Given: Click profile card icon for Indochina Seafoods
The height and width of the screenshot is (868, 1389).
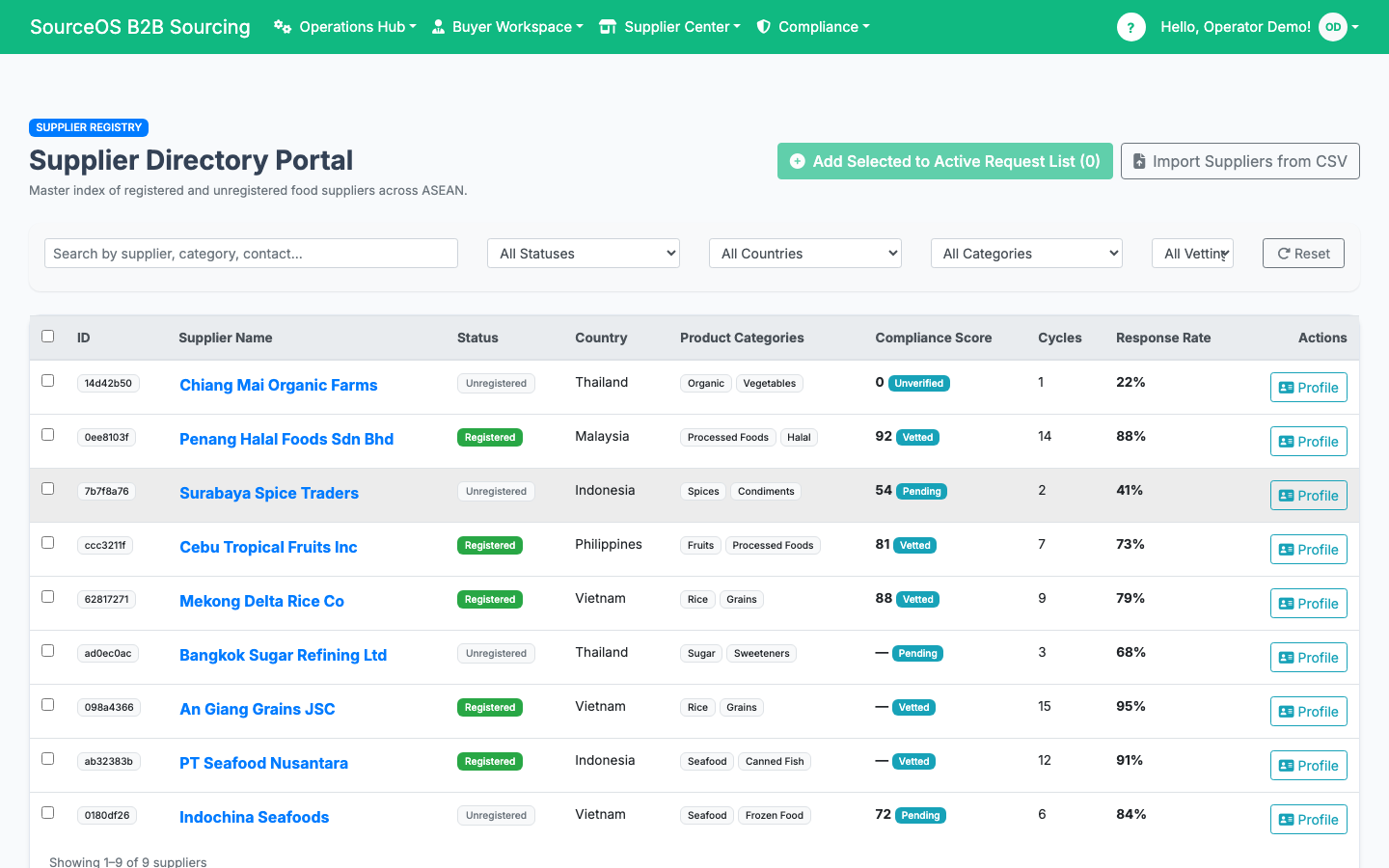Looking at the screenshot, I should (x=1286, y=820).
